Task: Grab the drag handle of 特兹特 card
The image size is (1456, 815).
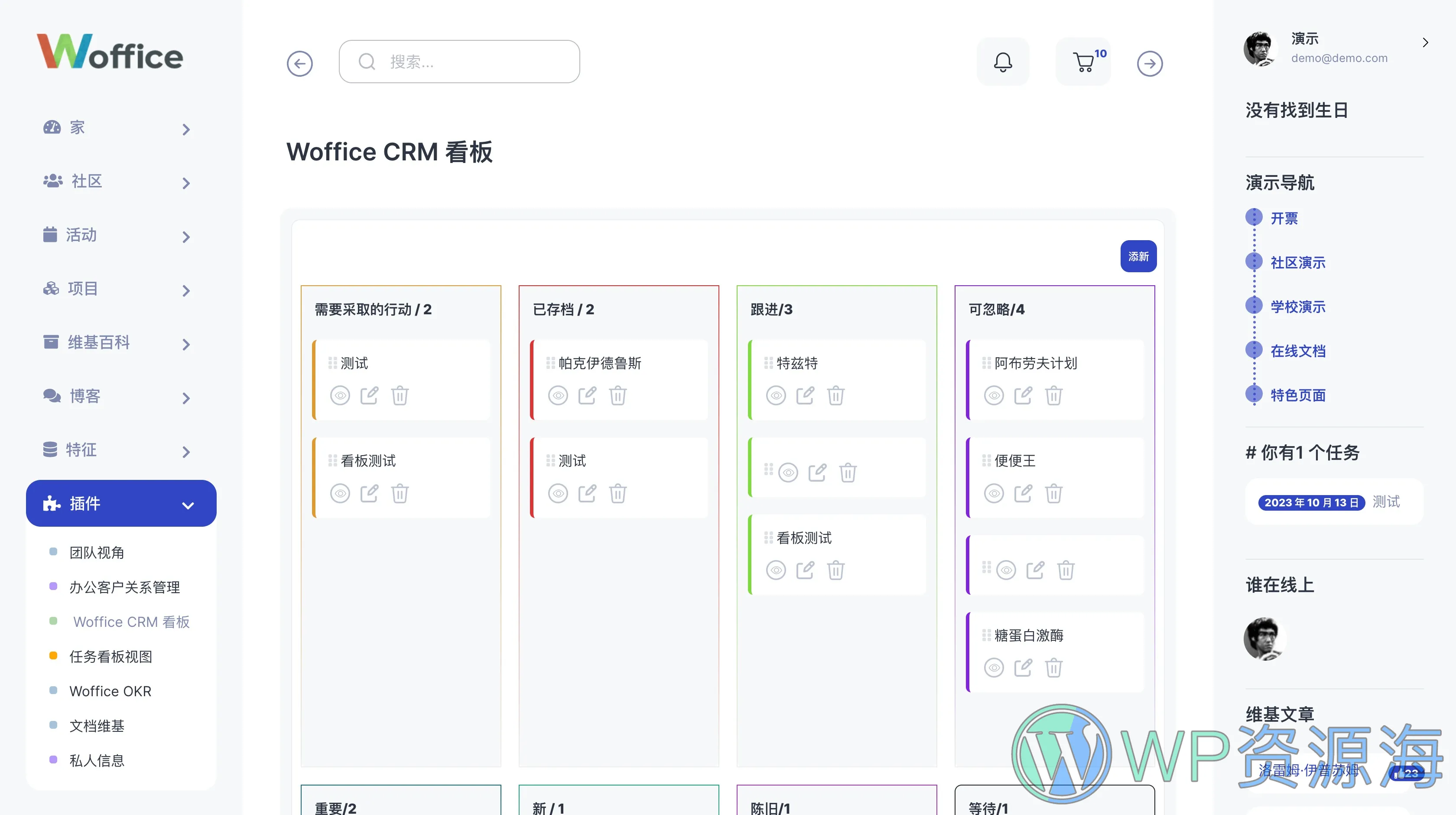Action: [769, 362]
